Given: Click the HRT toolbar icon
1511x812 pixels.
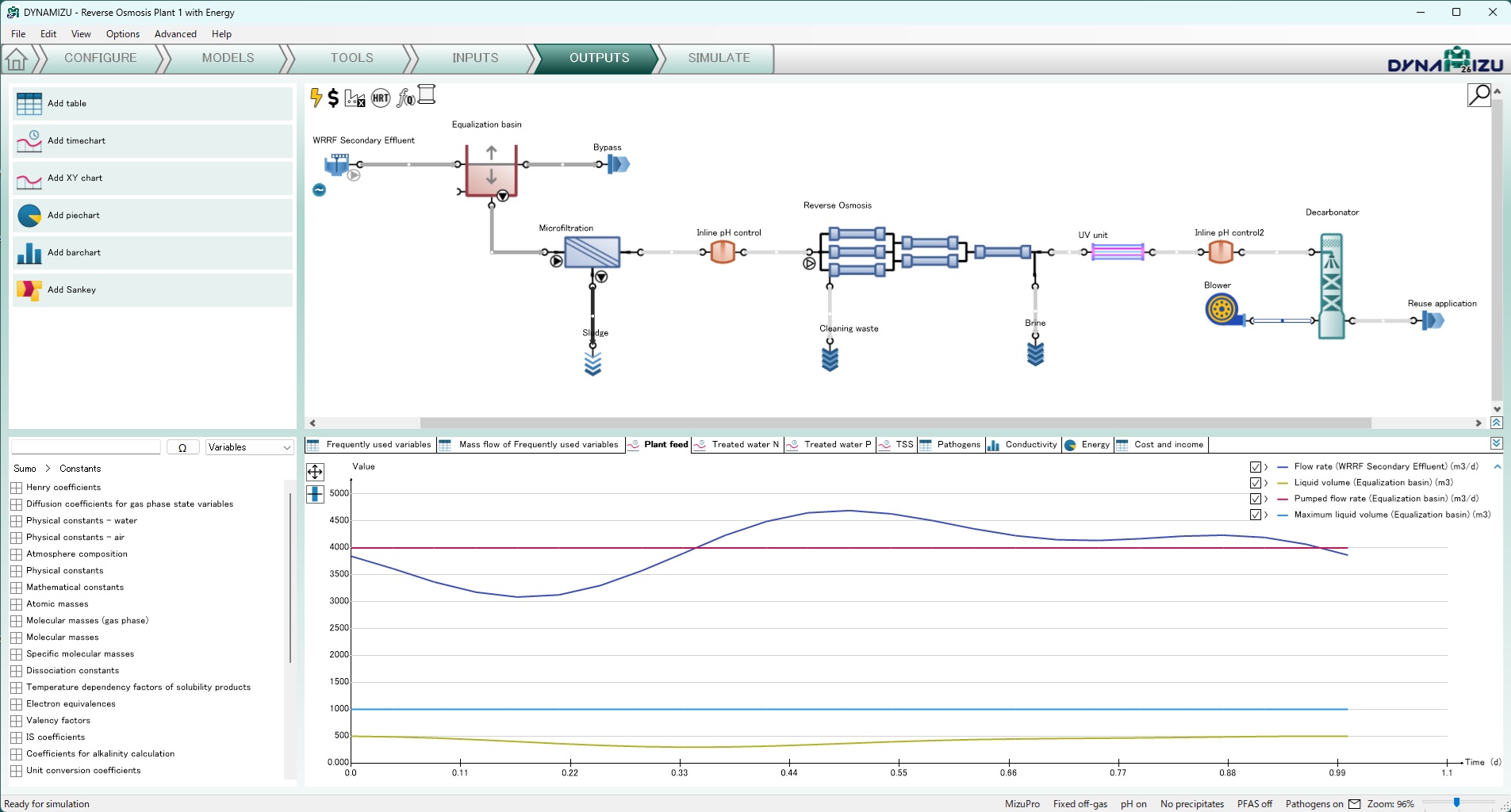Looking at the screenshot, I should pyautogui.click(x=381, y=98).
